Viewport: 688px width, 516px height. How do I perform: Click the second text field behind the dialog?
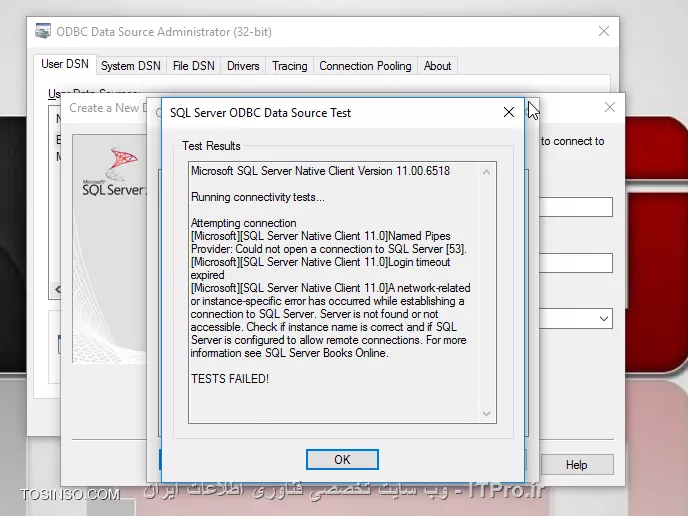pos(576,263)
